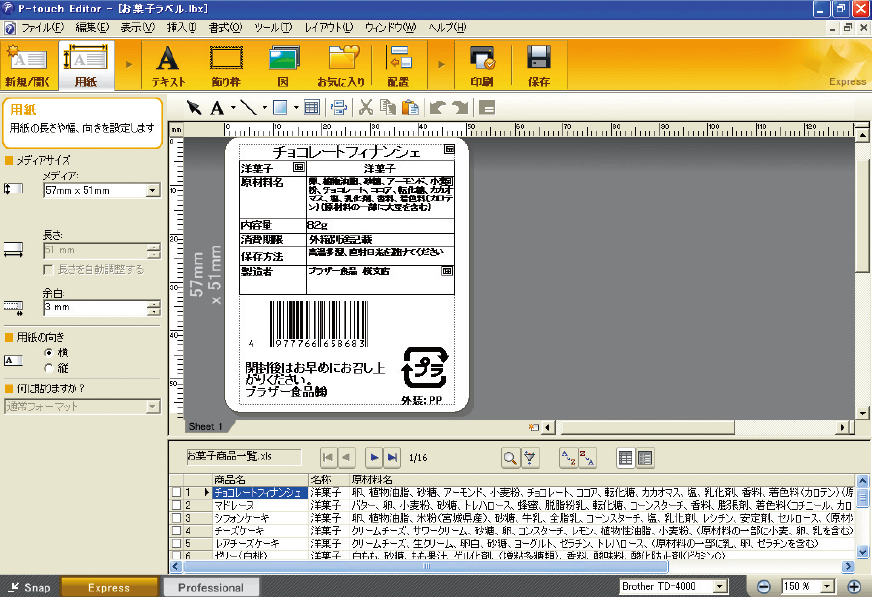The height and width of the screenshot is (598, 872).
Task: Open the 書式(O) menu
Action: coord(225,27)
